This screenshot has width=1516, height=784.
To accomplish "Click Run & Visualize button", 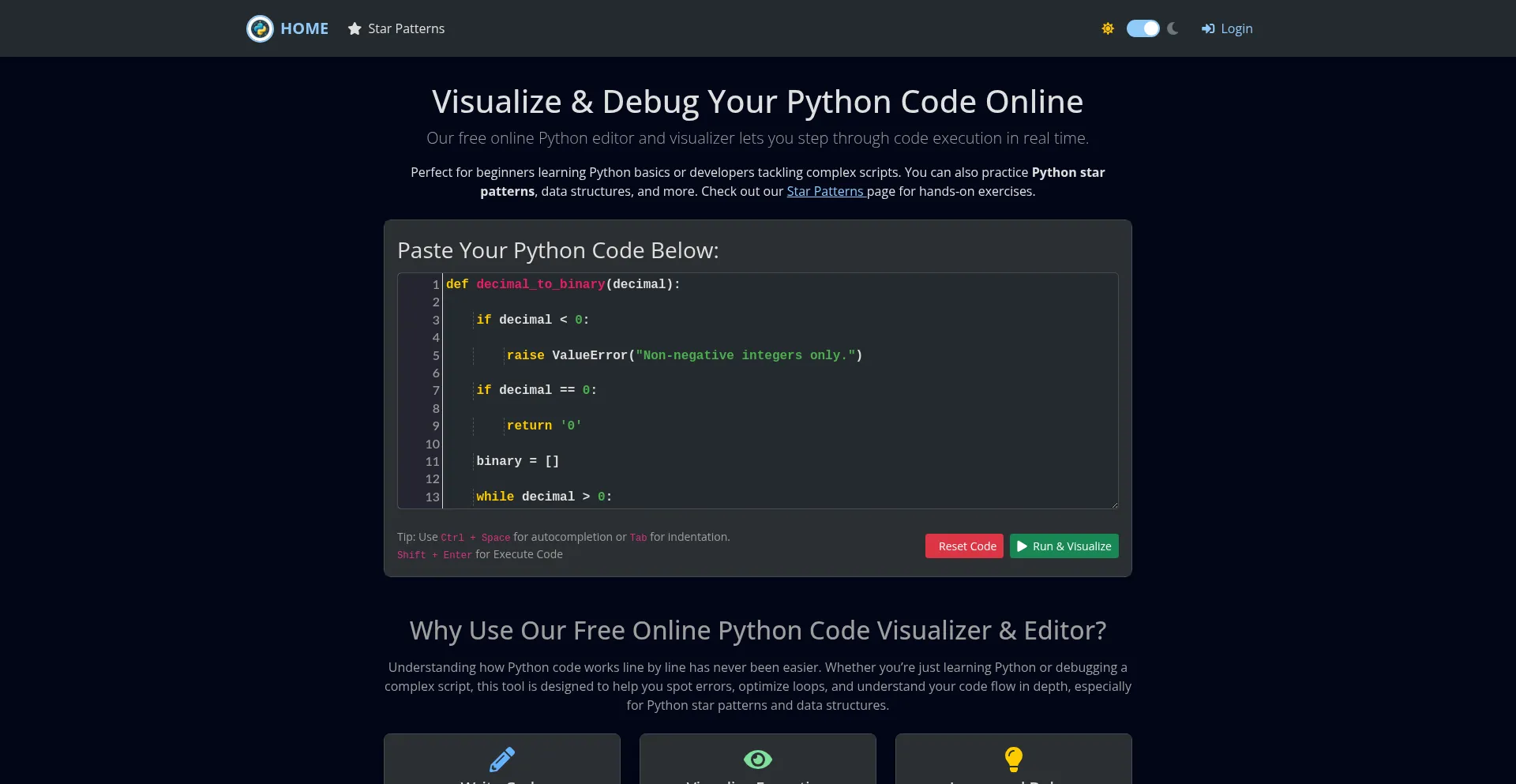I will point(1064,546).
